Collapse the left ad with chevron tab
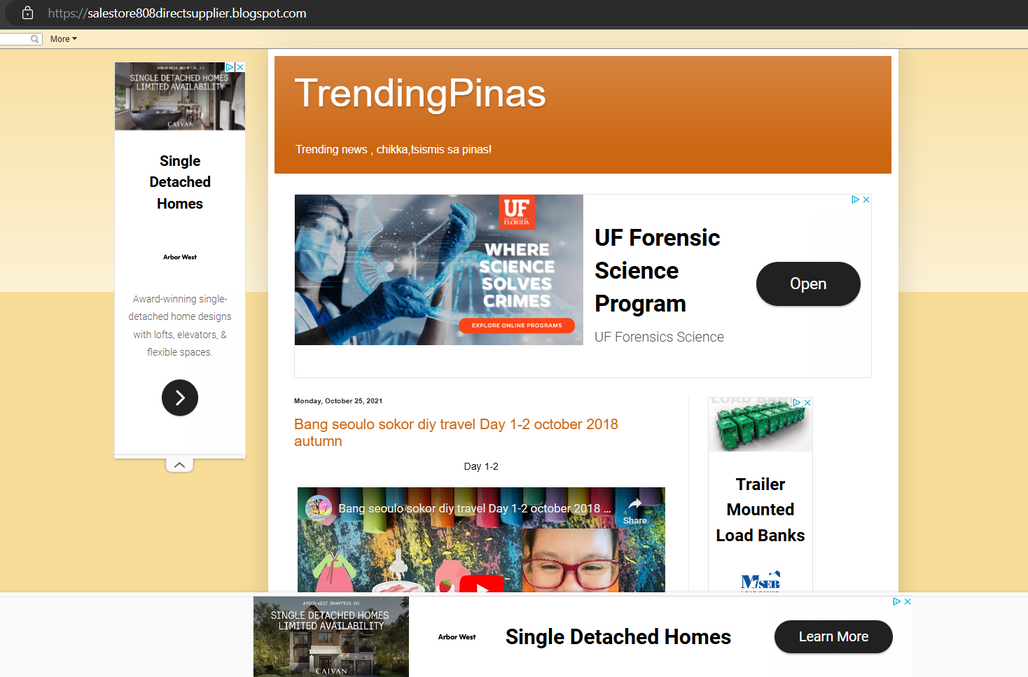This screenshot has width=1028, height=677. coord(179,465)
